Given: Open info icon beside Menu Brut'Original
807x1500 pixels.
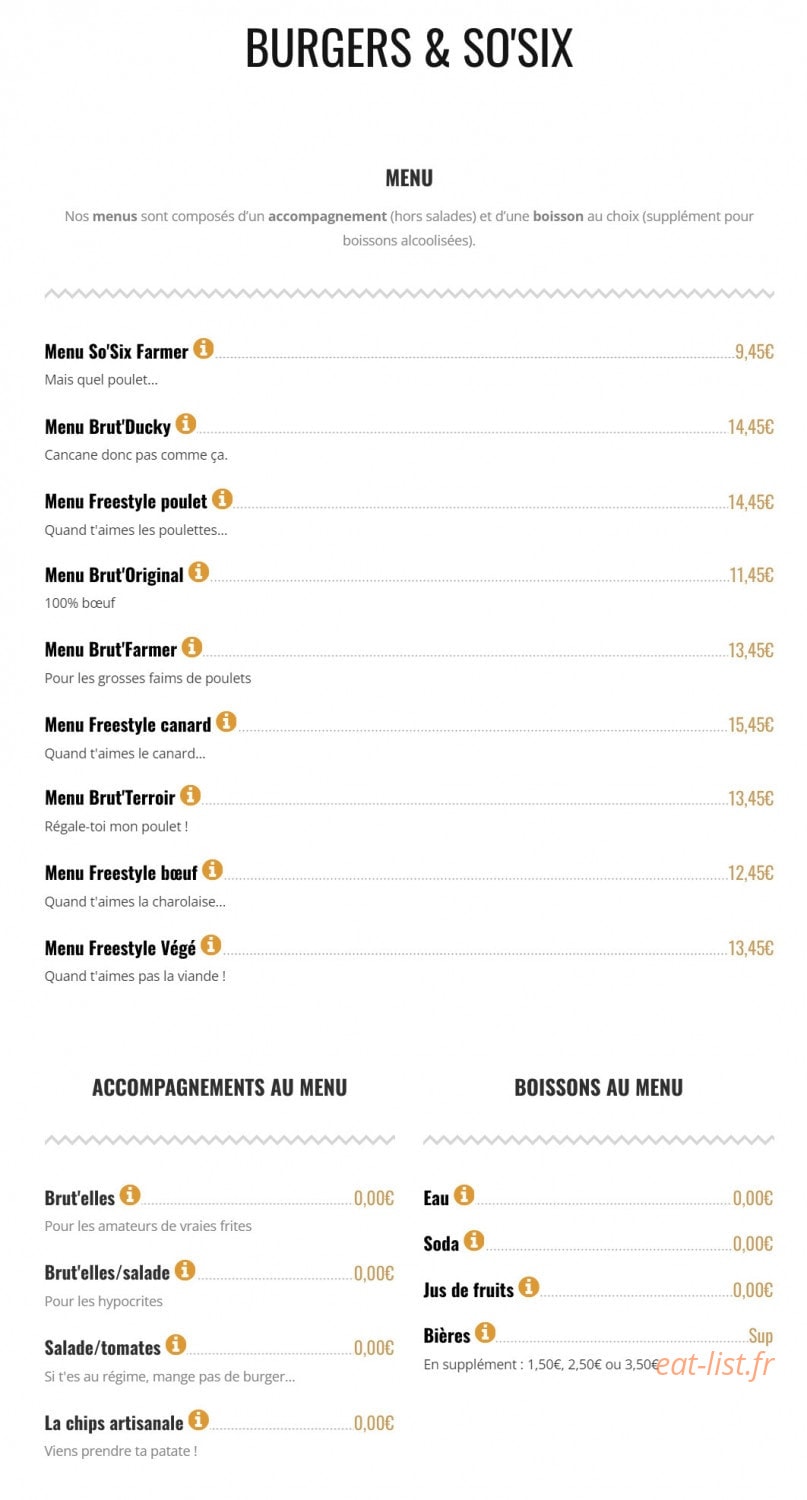Looking at the screenshot, I should coord(199,572).
